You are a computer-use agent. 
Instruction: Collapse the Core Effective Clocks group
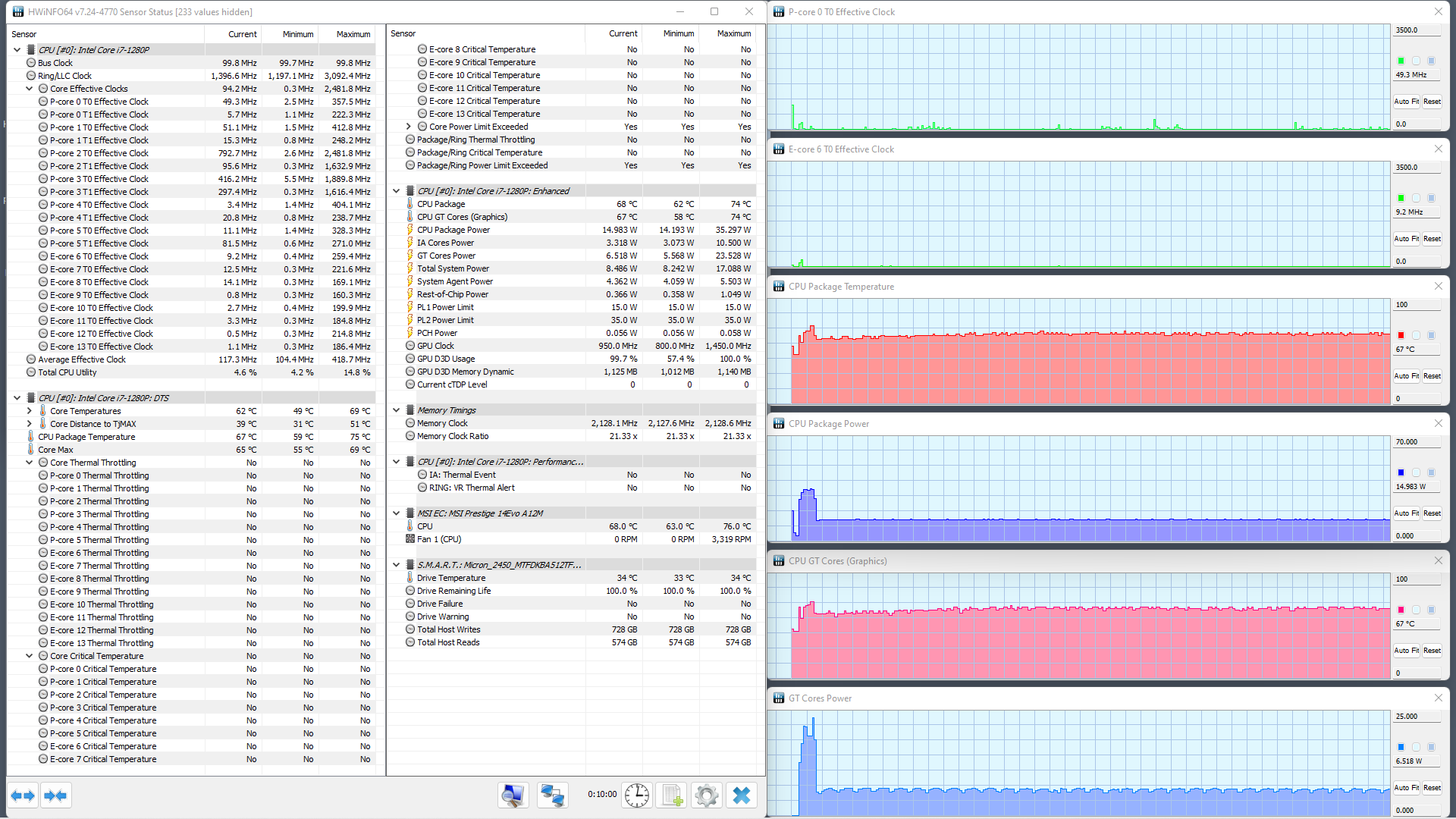click(x=30, y=89)
